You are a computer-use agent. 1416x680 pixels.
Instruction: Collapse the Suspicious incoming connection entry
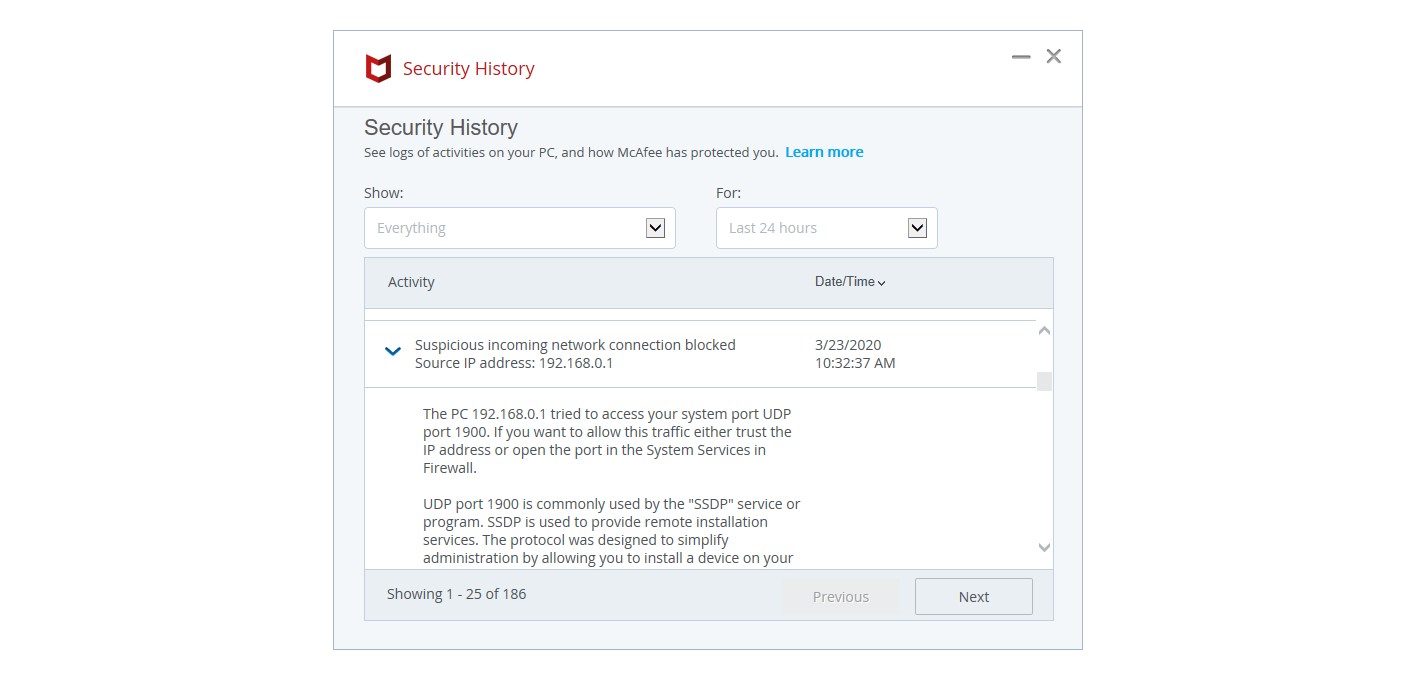pos(393,351)
